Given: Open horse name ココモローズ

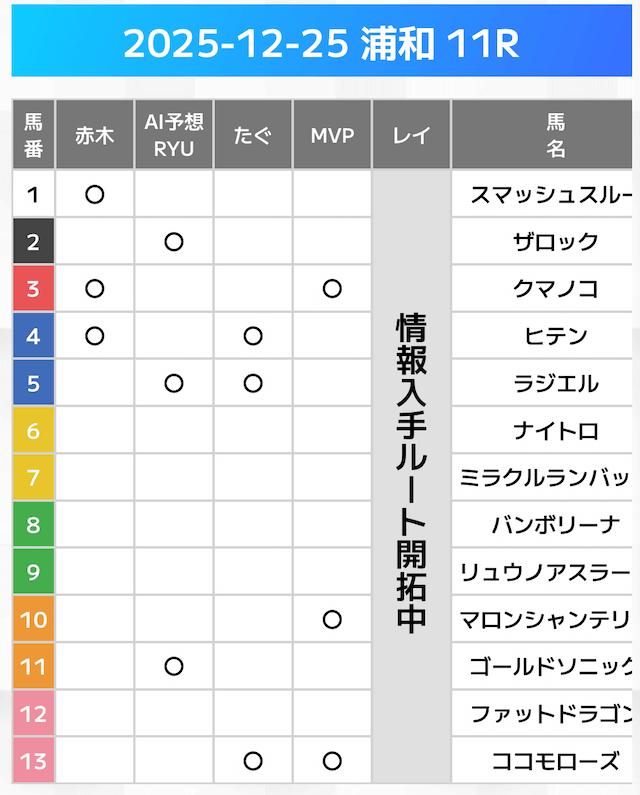Looking at the screenshot, I should click(x=555, y=761).
